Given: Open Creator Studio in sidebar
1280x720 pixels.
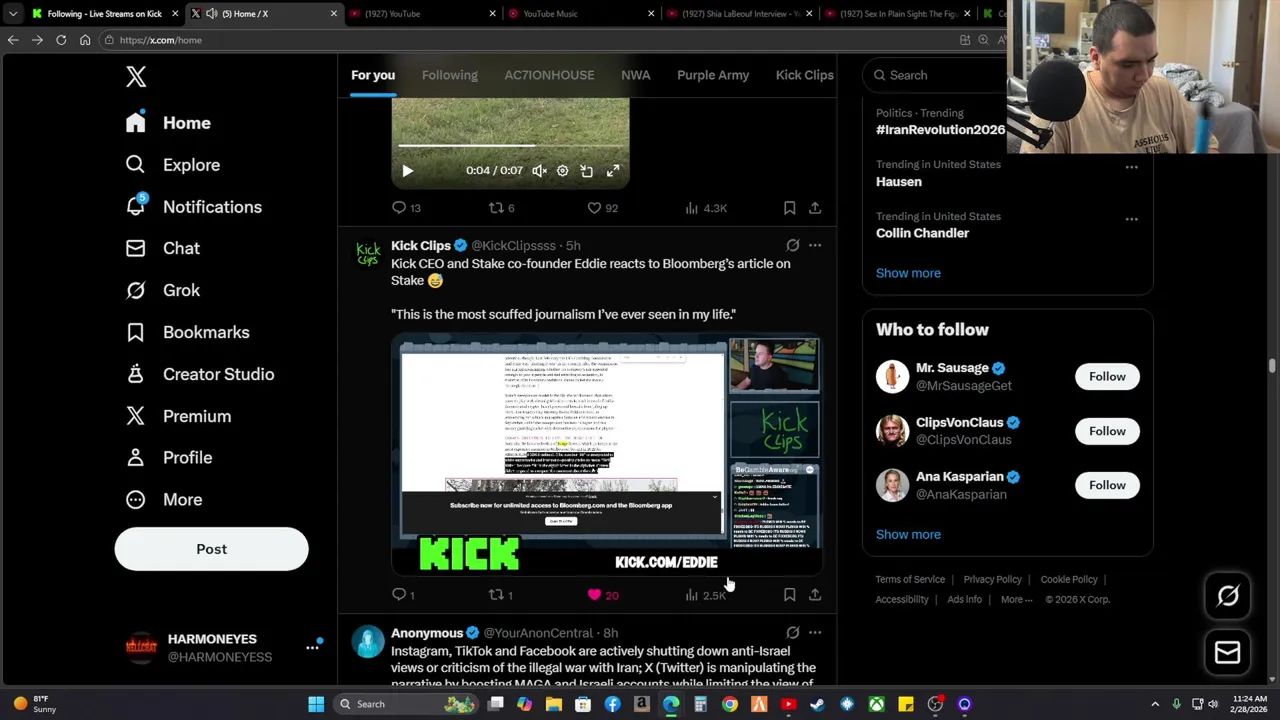Looking at the screenshot, I should click(200, 374).
